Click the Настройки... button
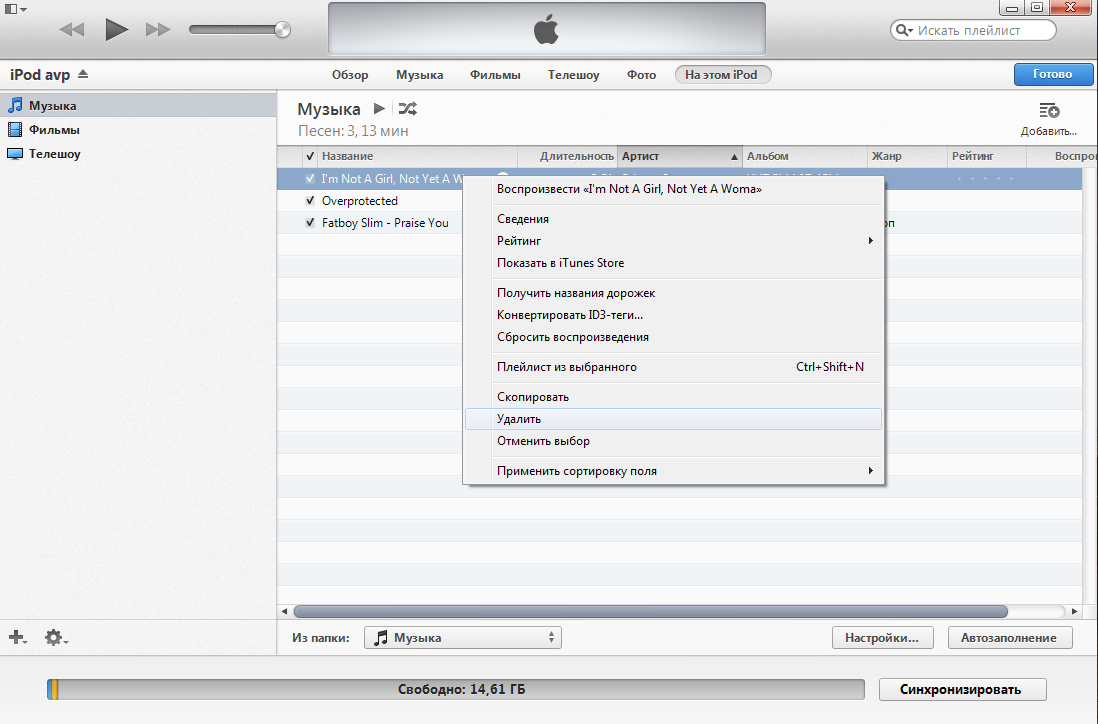Image resolution: width=1098 pixels, height=724 pixels. (882, 638)
